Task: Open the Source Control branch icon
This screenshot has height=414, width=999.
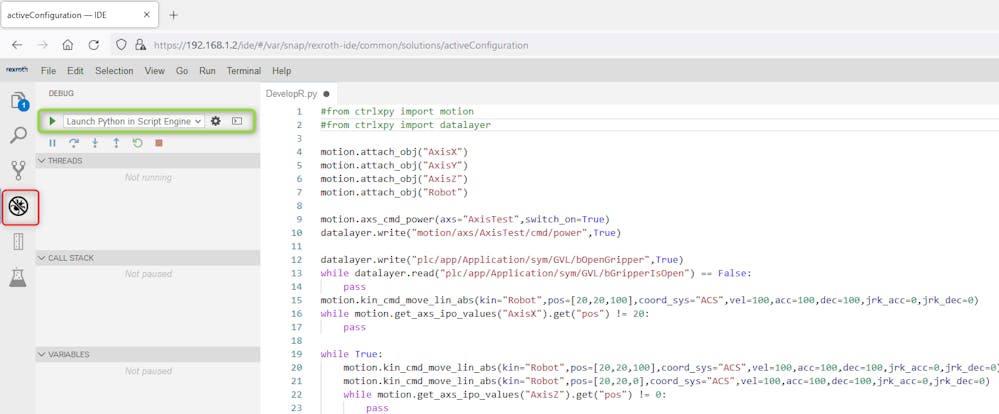Action: click(19, 170)
